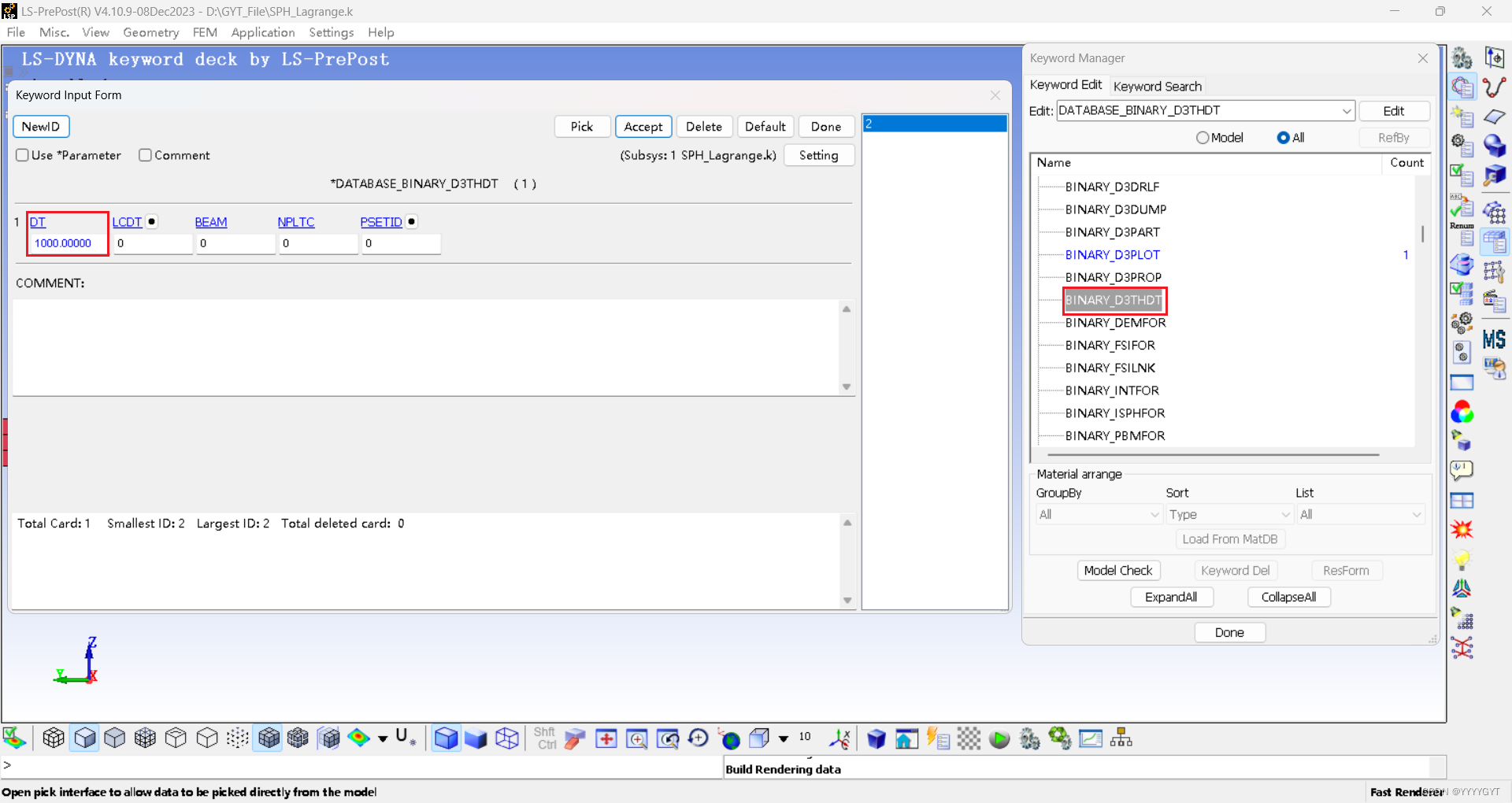Toggle the dot button beside PSETID
Screen dimensions: 1512x803
412,222
